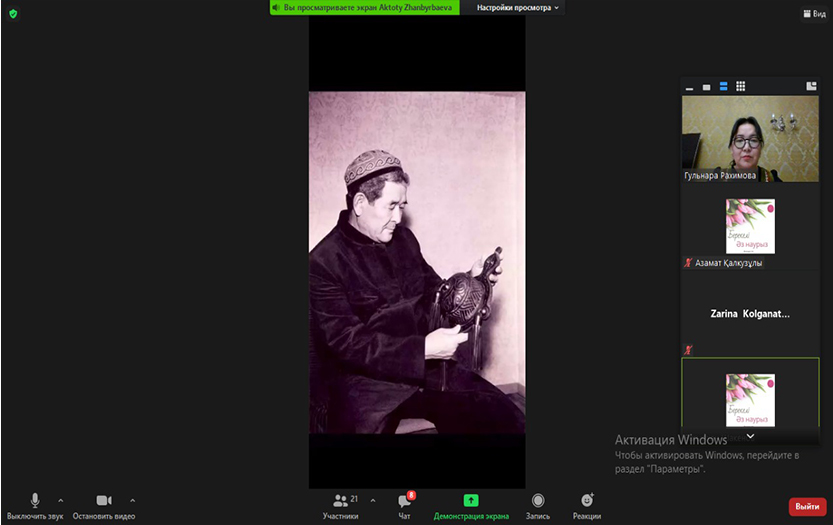Leave the meeting with the Выйти button
The height and width of the screenshot is (525, 833).
[807, 506]
